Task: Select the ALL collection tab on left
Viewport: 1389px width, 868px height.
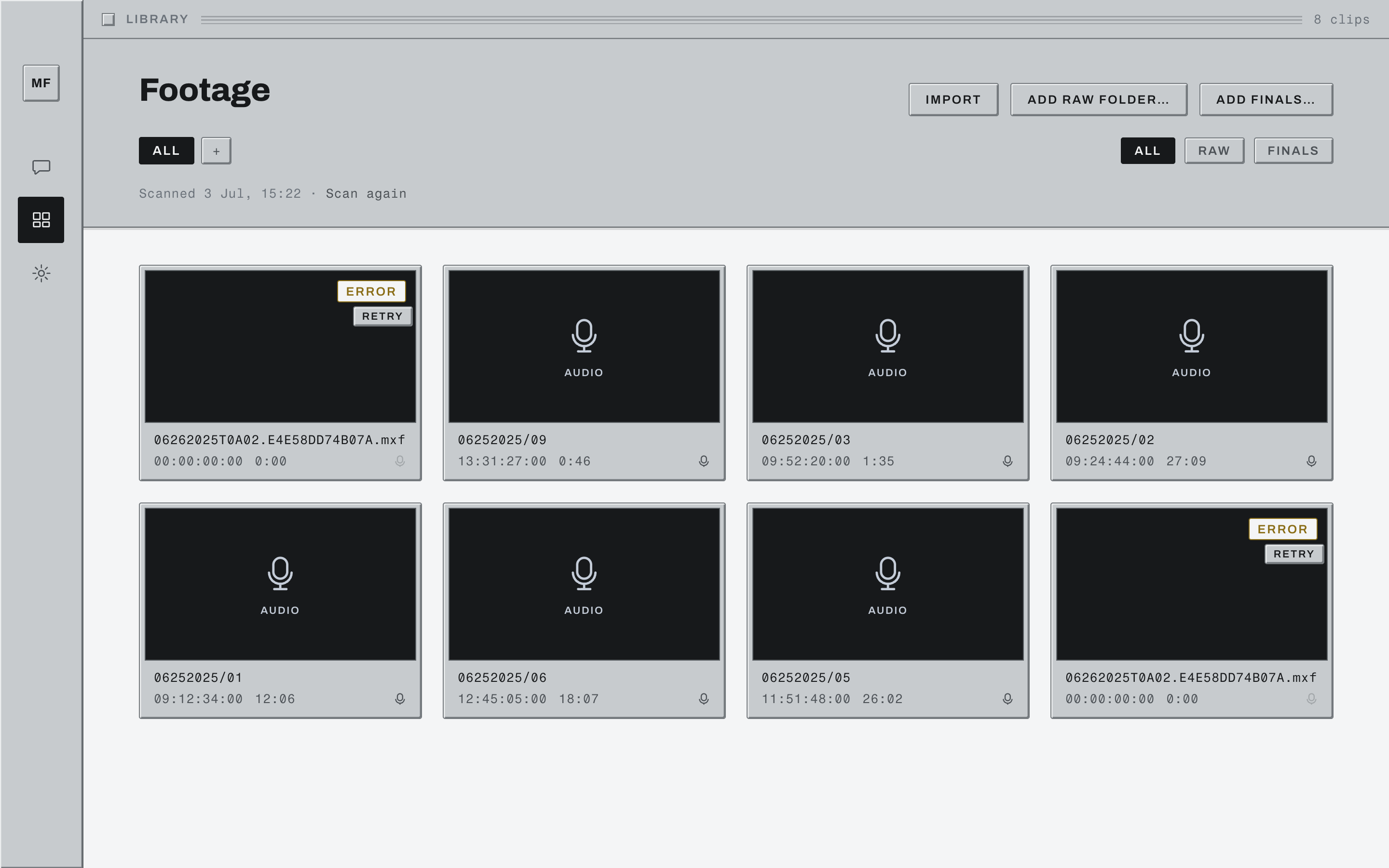Action: click(x=166, y=151)
